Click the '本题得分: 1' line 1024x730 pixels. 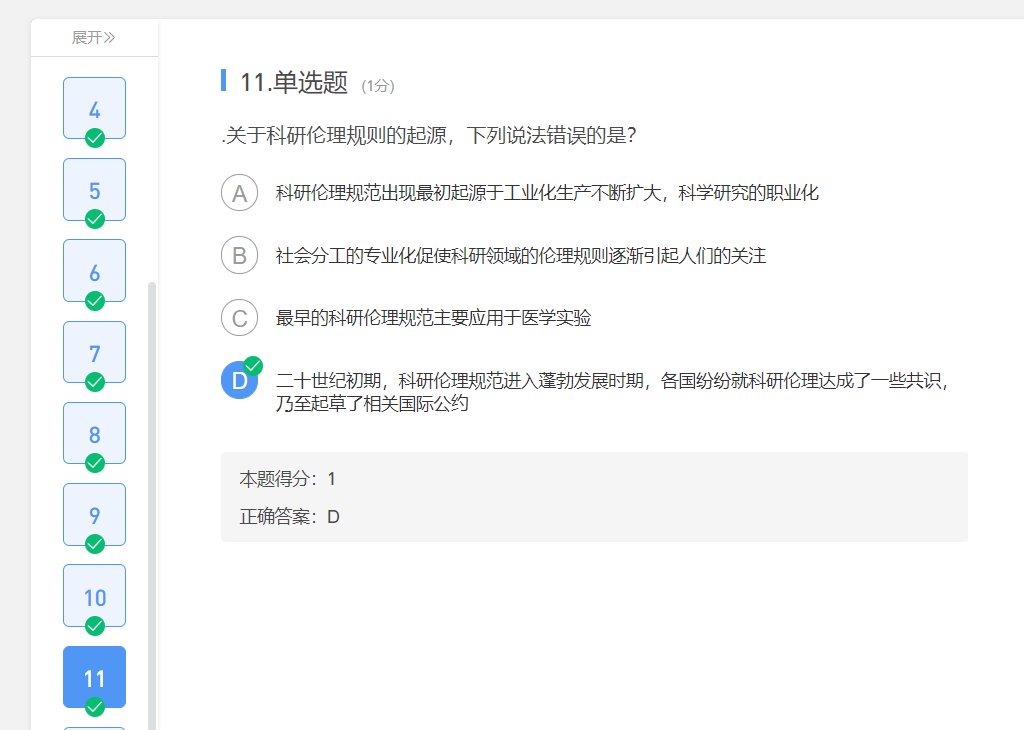coord(288,479)
